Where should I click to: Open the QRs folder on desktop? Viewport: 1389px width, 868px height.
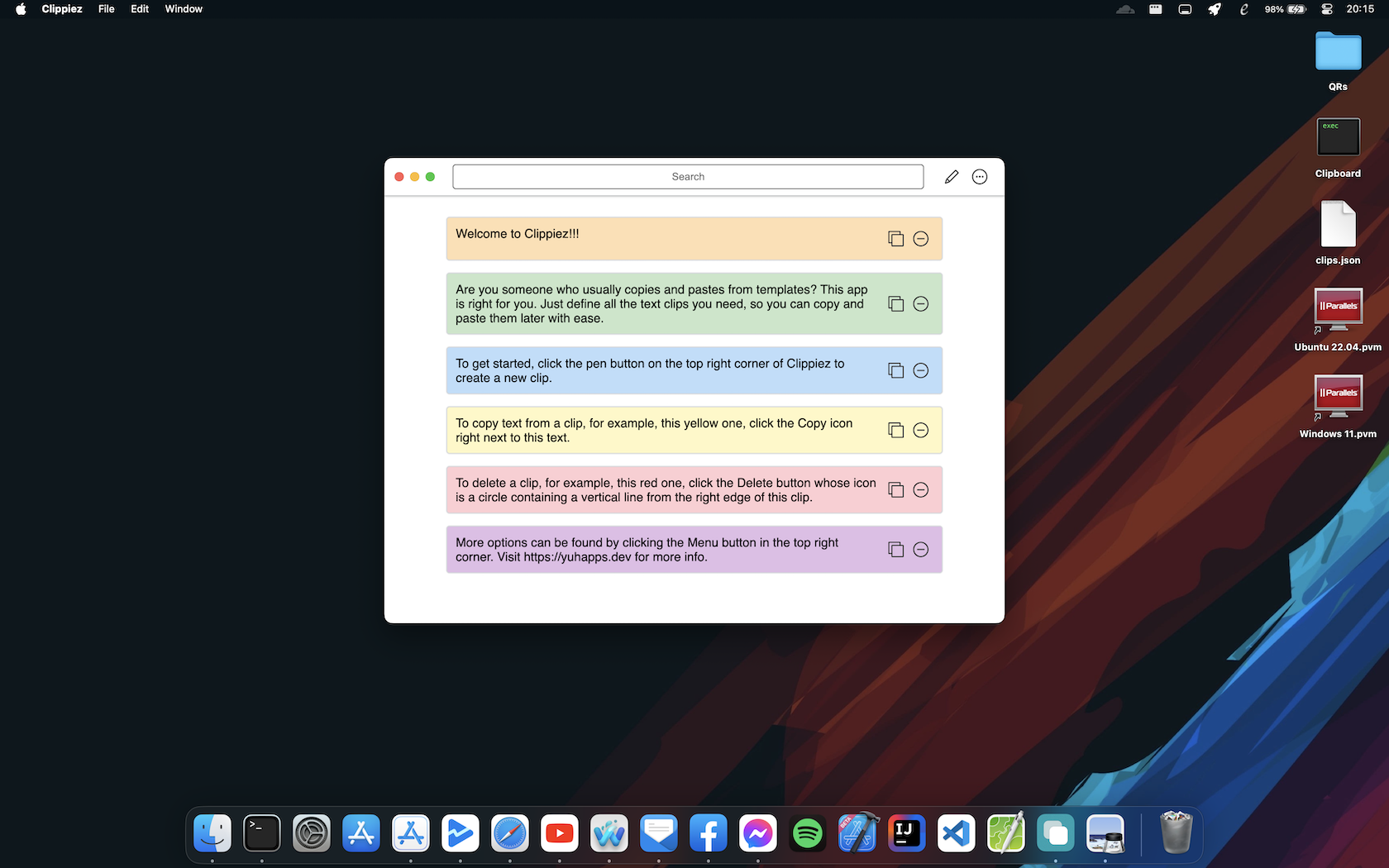tap(1338, 52)
